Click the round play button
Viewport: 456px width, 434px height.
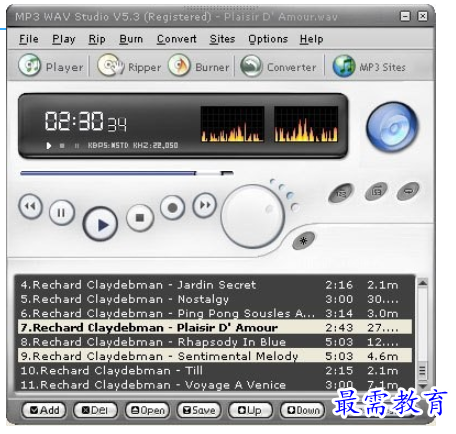click(100, 224)
